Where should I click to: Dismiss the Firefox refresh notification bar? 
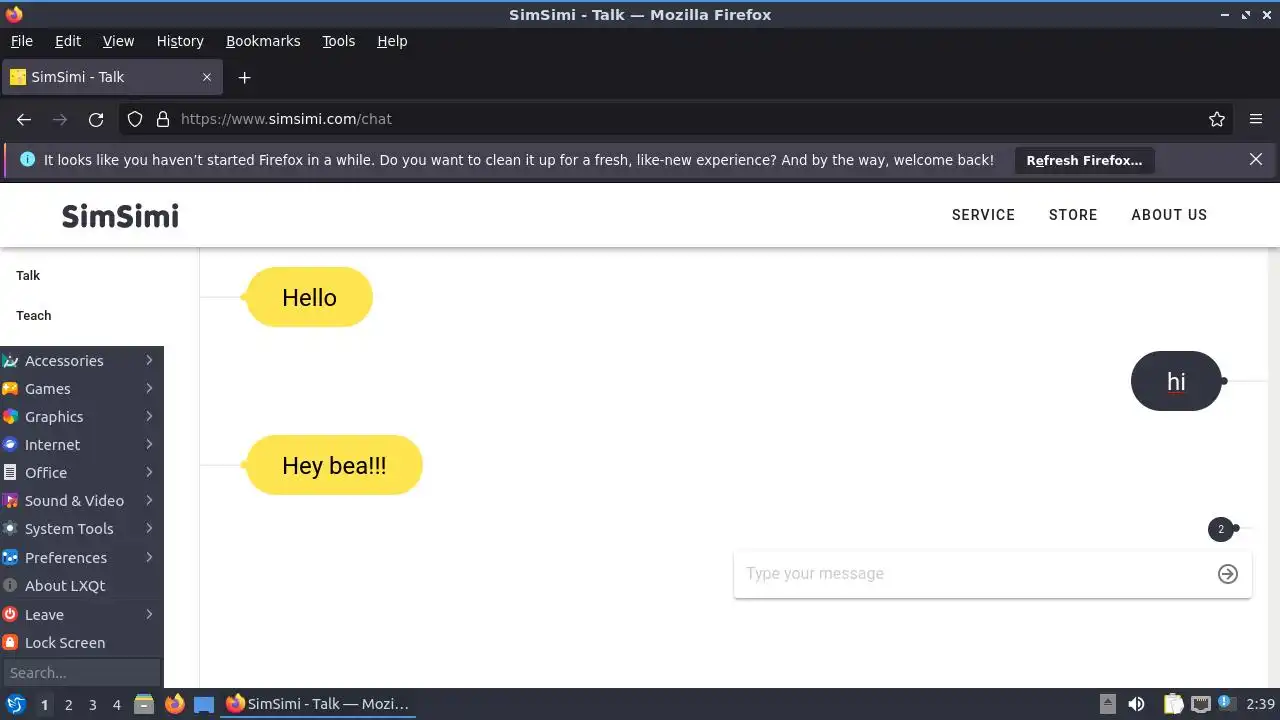(x=1256, y=159)
